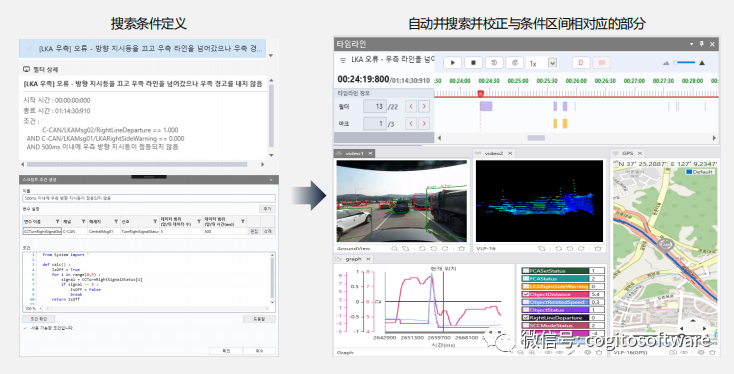Click the 조건 확인 button
This screenshot has height=374, width=734.
click(38, 319)
